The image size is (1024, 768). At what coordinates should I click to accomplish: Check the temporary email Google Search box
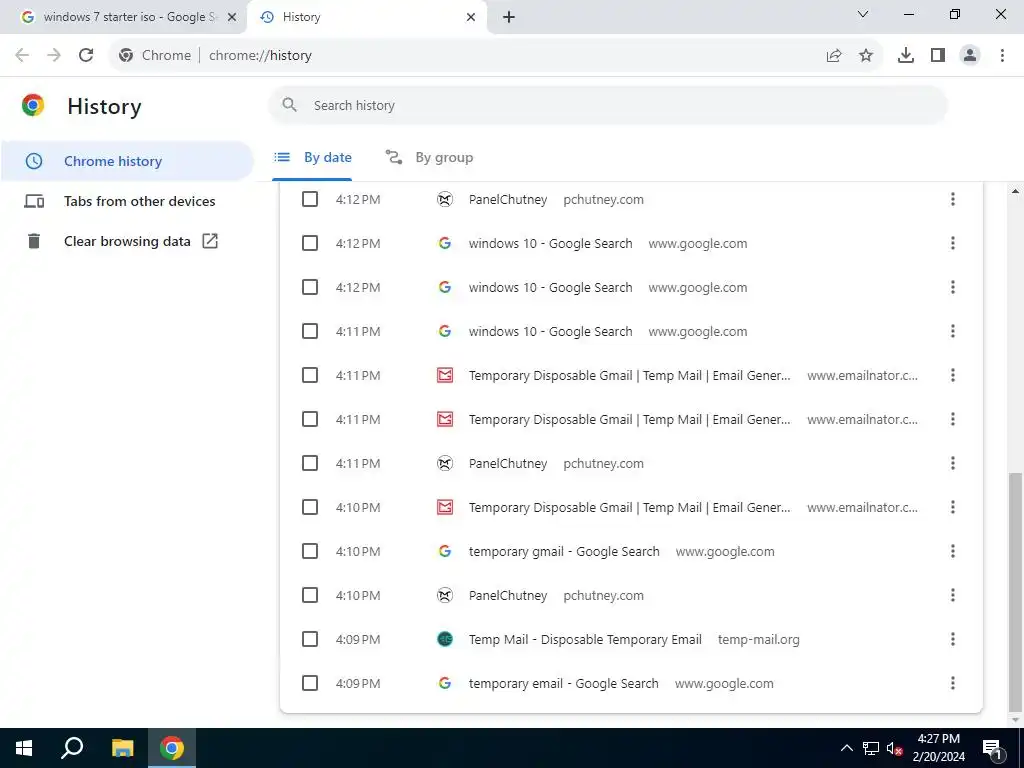[x=310, y=683]
